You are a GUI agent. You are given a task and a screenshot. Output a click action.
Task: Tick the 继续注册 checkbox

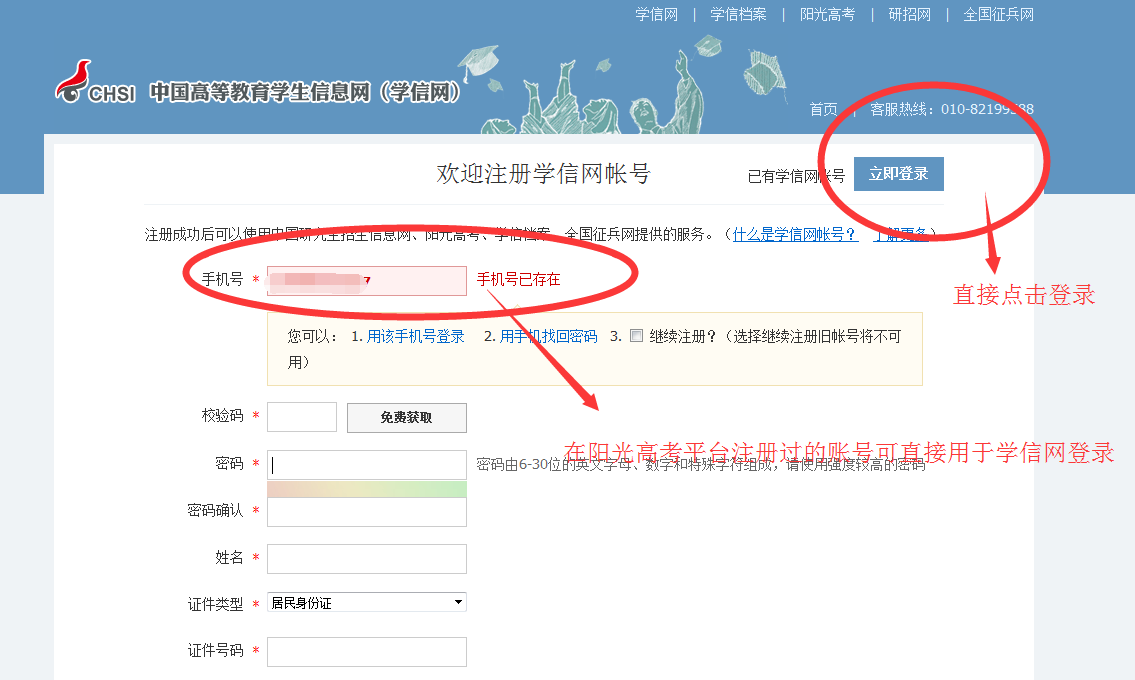point(636,336)
